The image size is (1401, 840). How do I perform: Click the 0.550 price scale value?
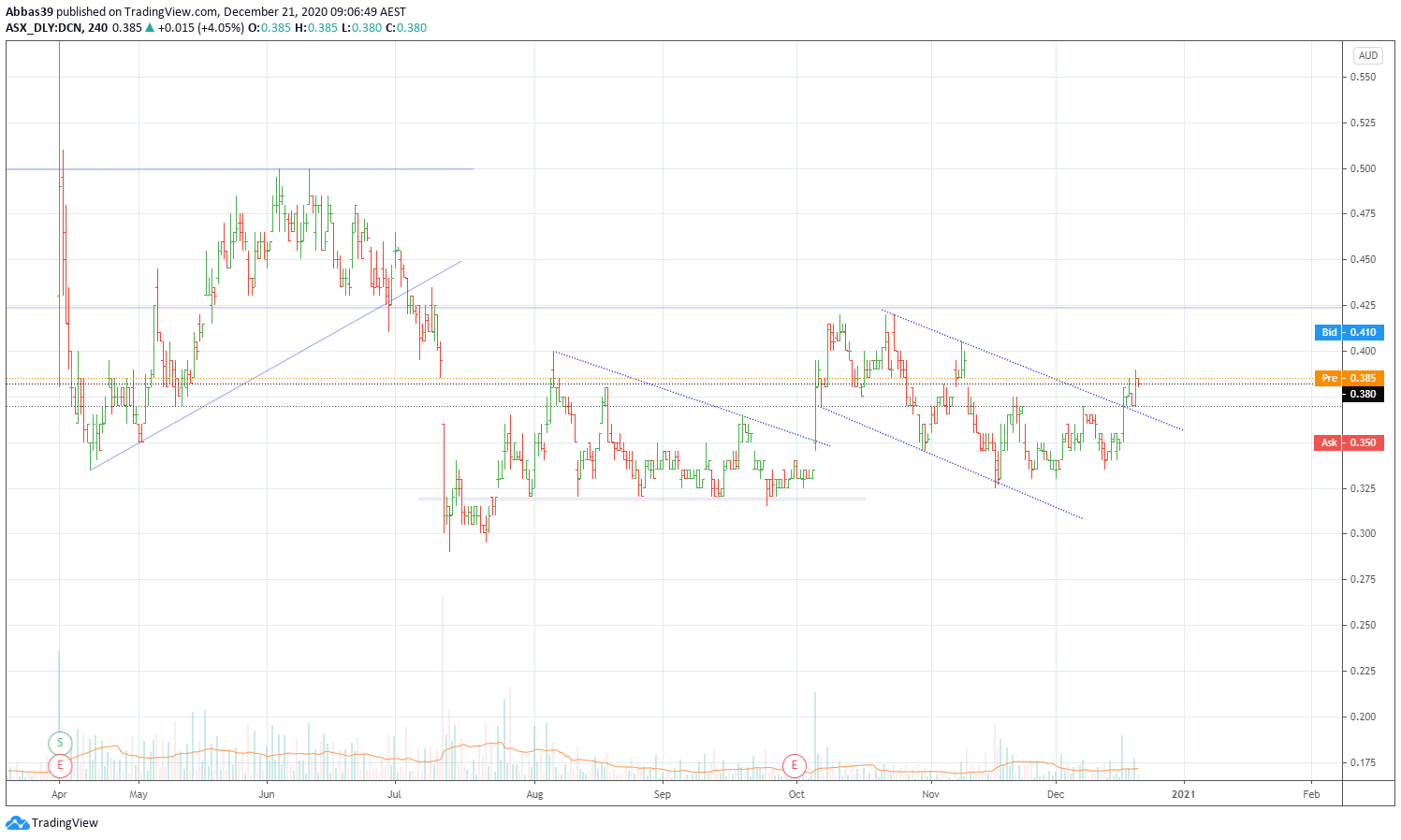[1363, 77]
